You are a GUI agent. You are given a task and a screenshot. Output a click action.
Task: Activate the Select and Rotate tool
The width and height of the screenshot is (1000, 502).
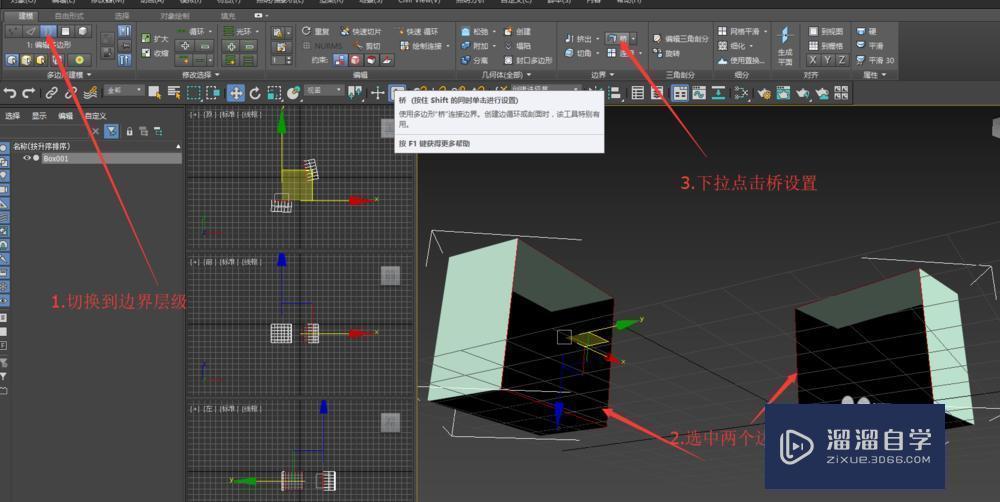click(x=255, y=93)
